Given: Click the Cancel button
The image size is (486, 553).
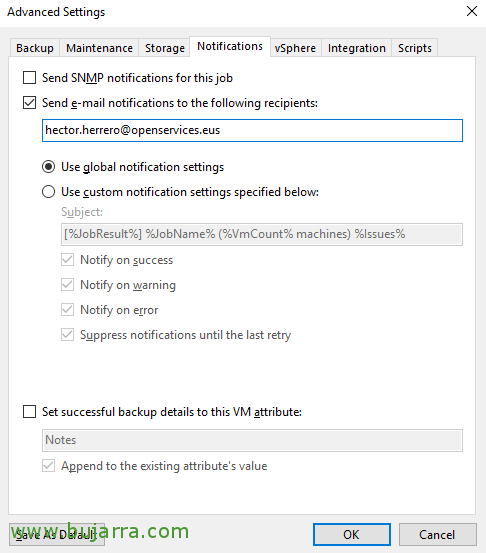Looking at the screenshot, I should click(437, 534).
